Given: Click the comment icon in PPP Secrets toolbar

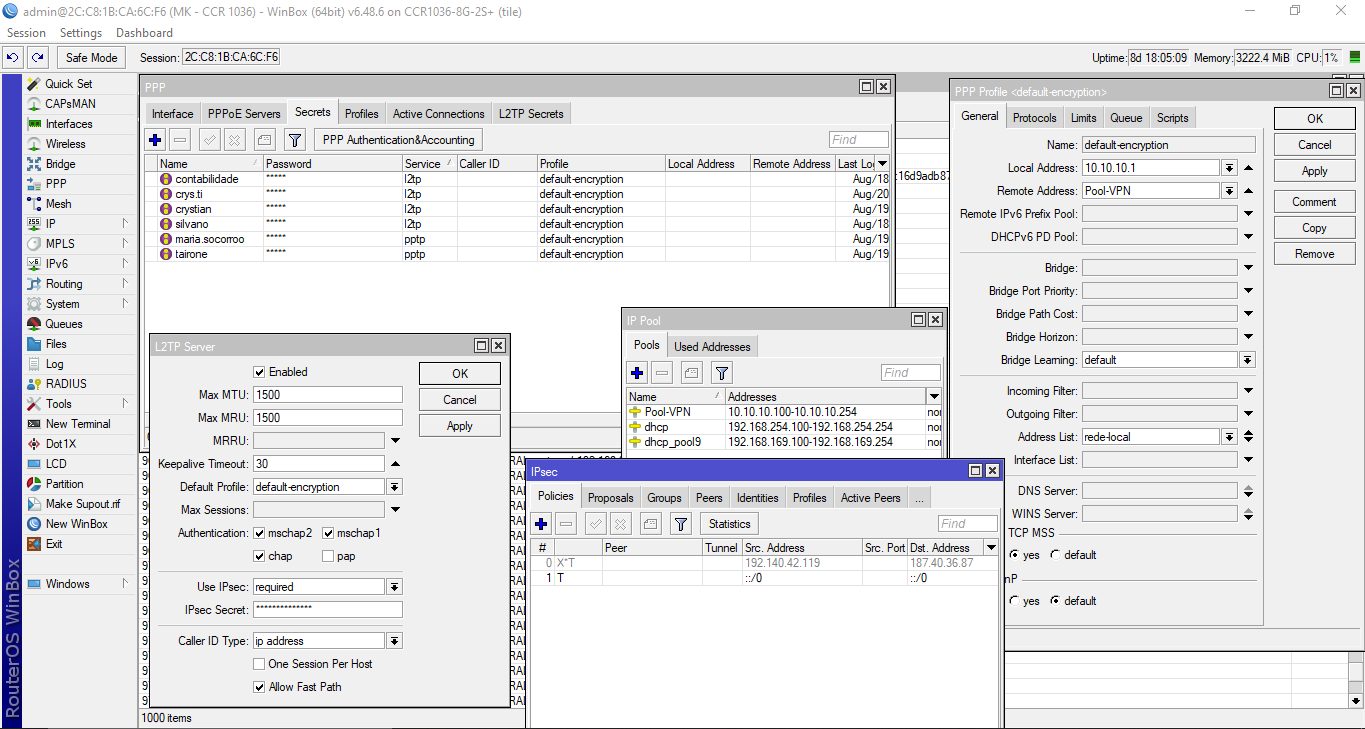Looking at the screenshot, I should tap(264, 140).
